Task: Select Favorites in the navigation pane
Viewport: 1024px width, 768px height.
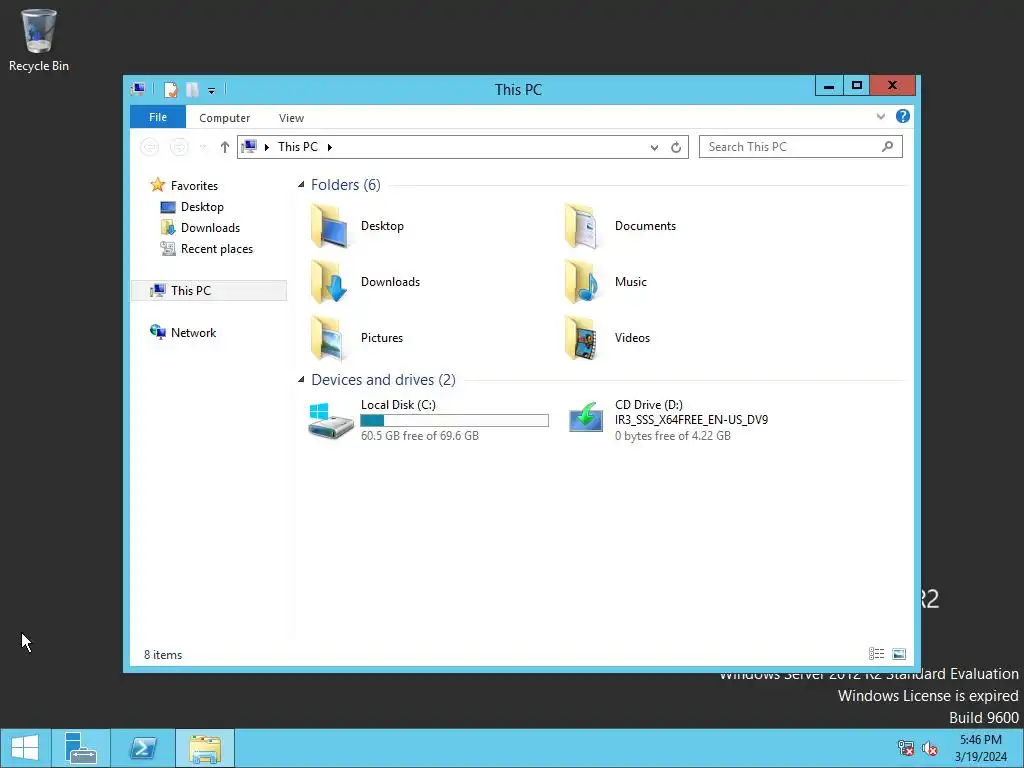Action: 194,185
